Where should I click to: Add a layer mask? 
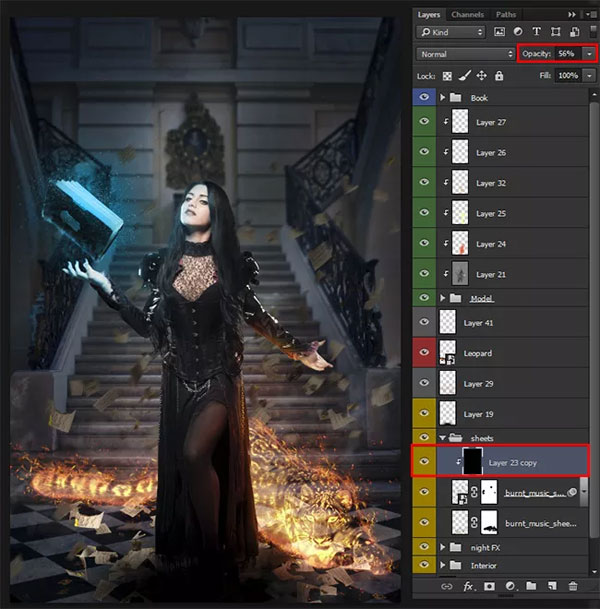(489, 586)
